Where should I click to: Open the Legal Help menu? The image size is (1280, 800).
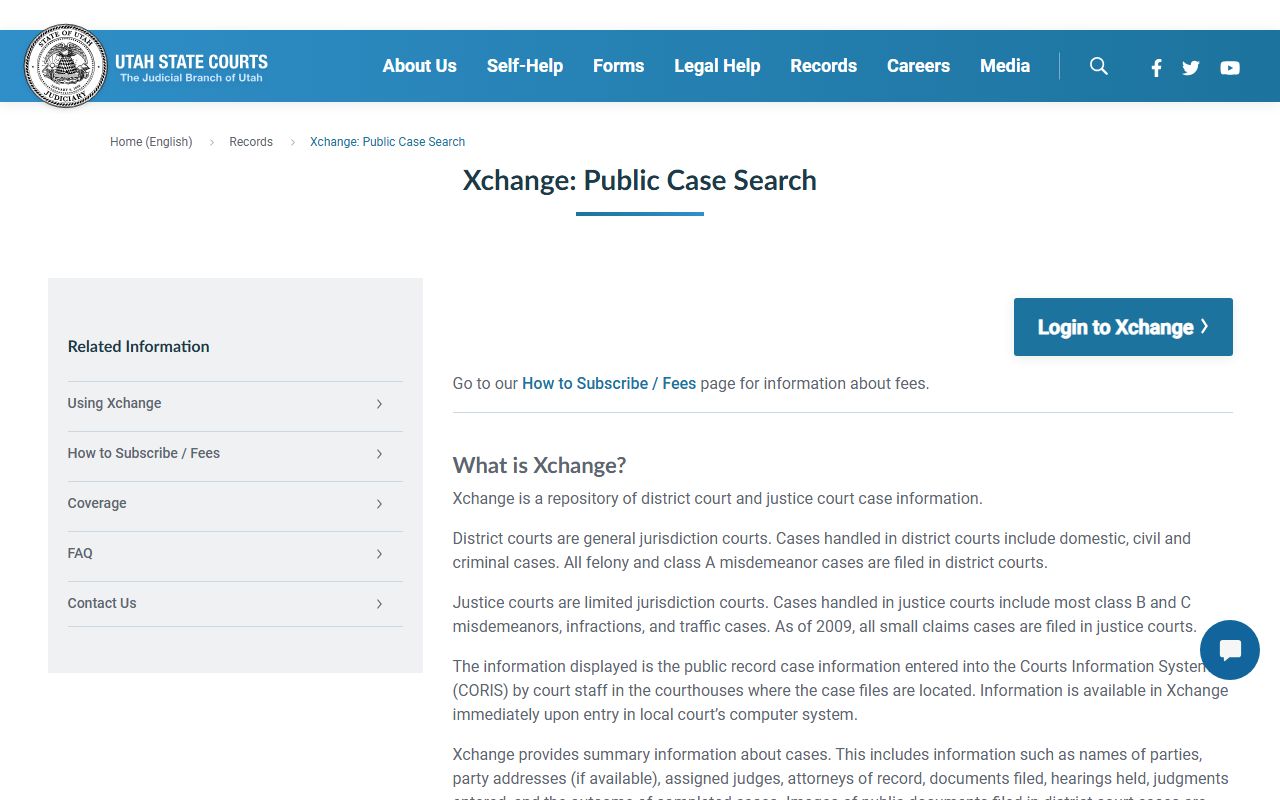coord(717,66)
